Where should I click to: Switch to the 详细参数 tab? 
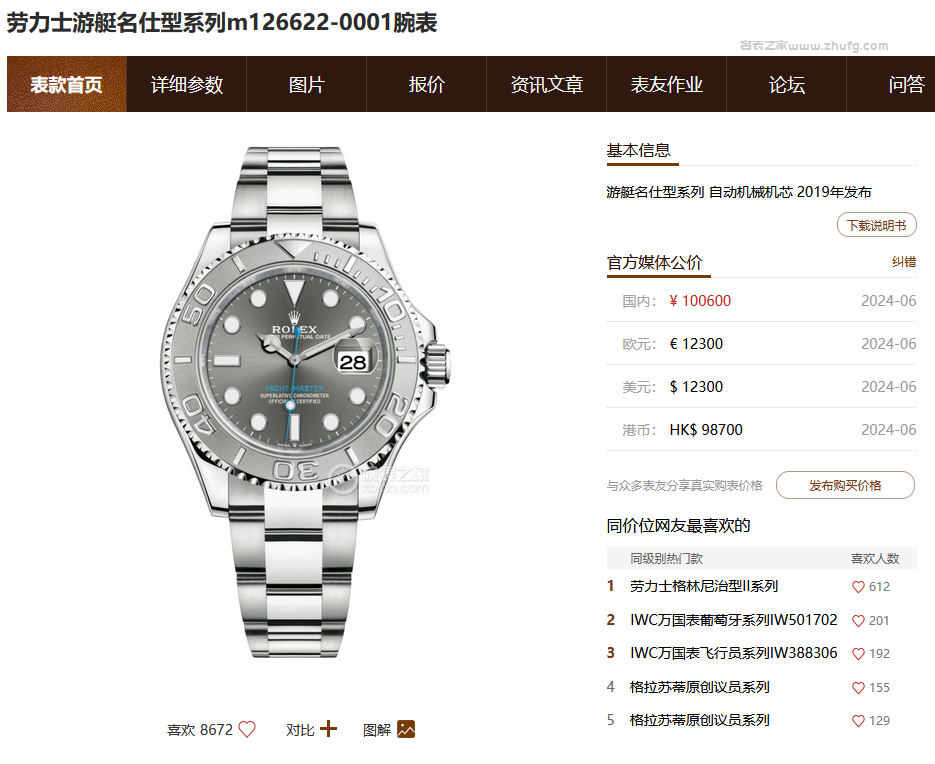pos(187,84)
